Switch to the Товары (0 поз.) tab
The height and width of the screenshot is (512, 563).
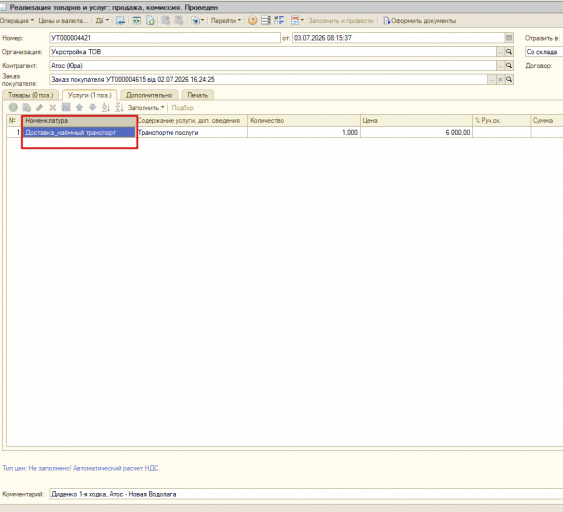coord(31,95)
